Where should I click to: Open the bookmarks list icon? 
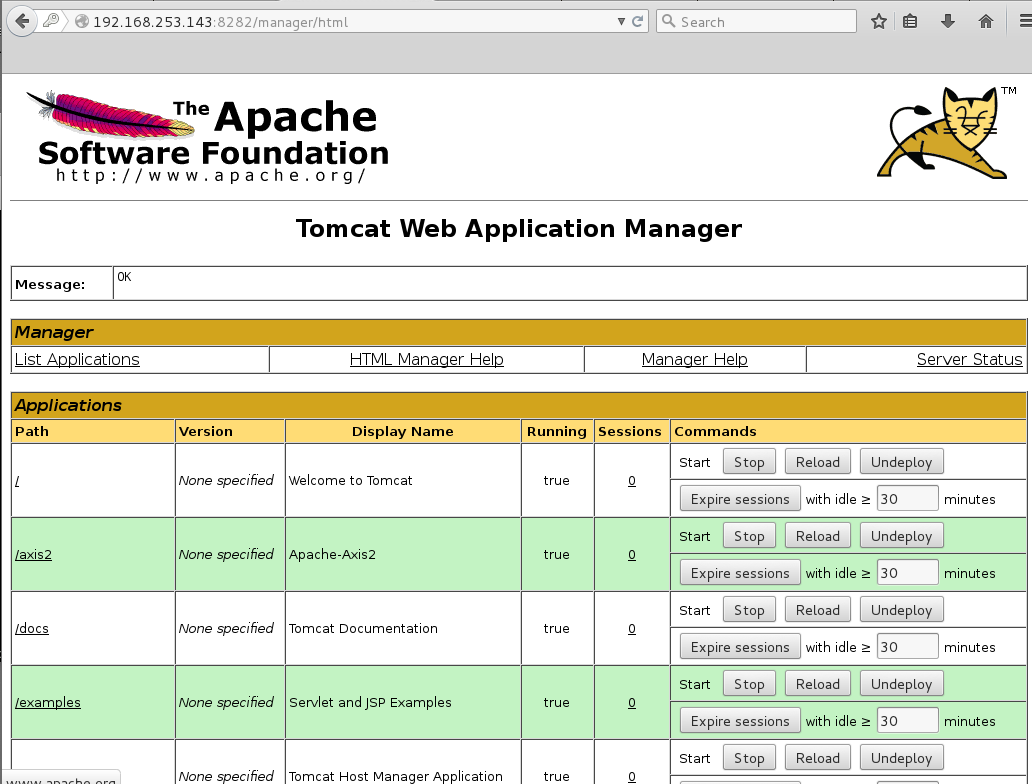coord(910,21)
